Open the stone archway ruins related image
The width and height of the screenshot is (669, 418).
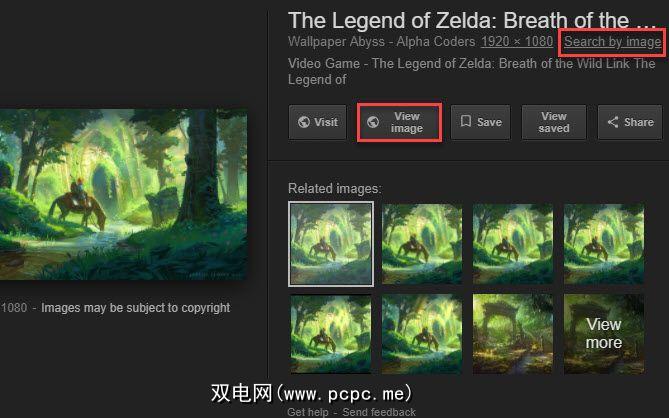pyautogui.click(x=513, y=334)
